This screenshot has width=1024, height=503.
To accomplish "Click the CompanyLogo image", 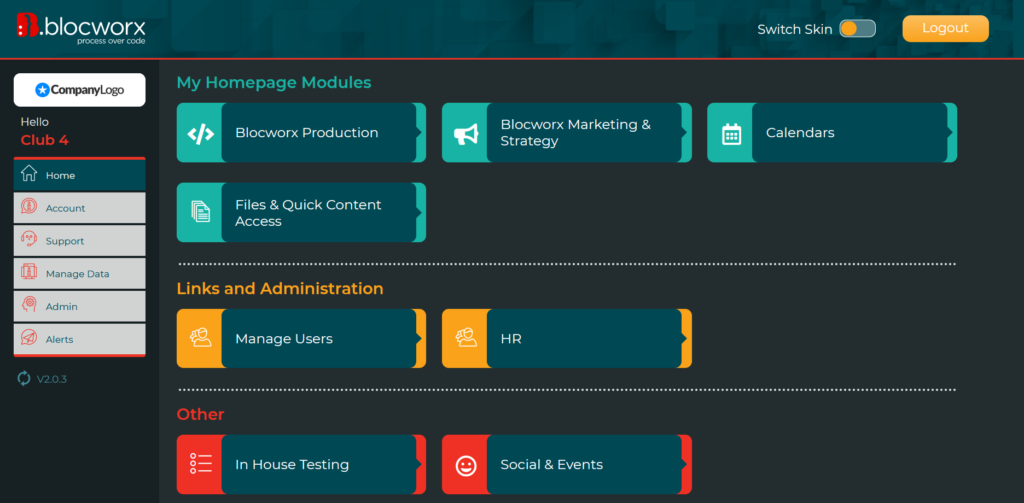I will [80, 90].
